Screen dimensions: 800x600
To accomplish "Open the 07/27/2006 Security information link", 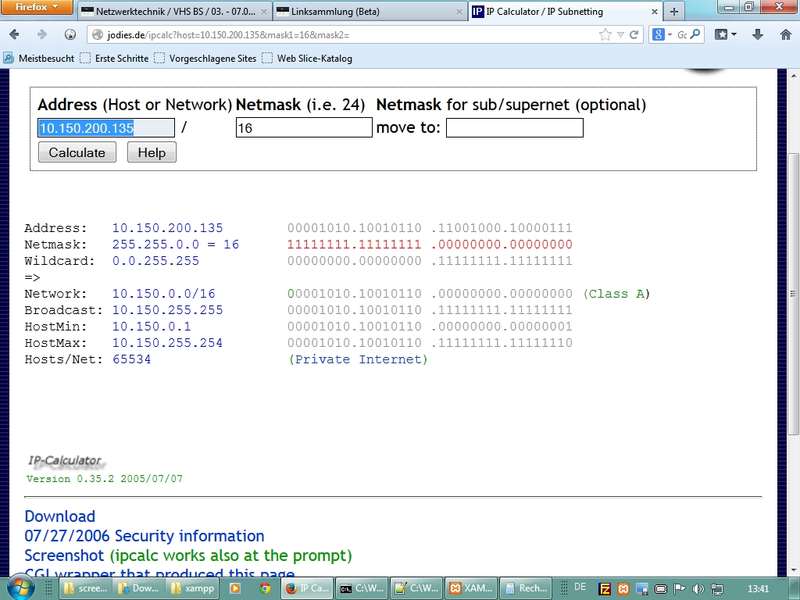I will 144,536.
